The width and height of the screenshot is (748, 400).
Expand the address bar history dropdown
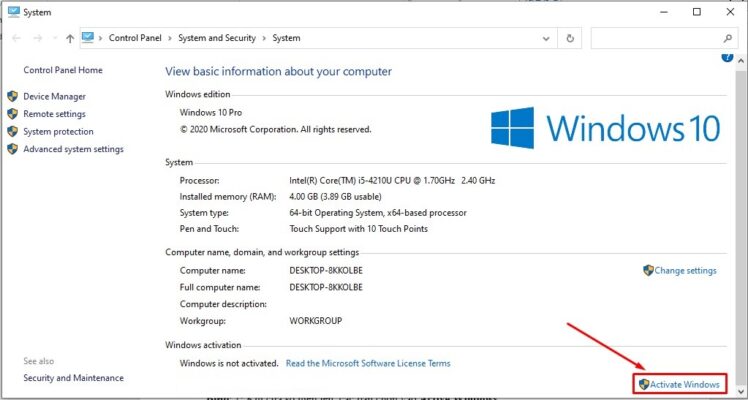(x=546, y=39)
